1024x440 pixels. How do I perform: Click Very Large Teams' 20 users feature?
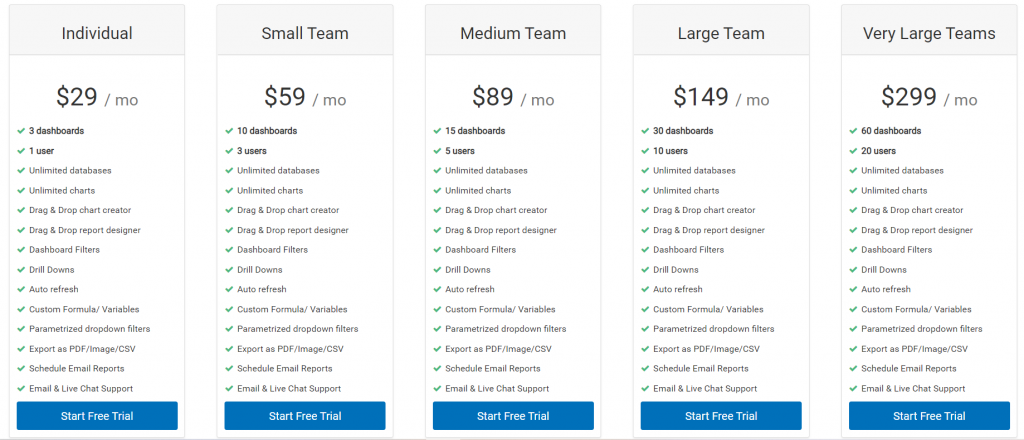[x=881, y=151]
